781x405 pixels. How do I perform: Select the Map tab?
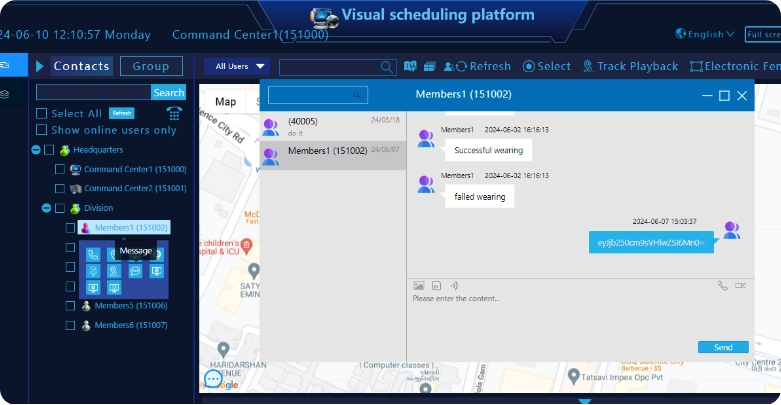pyautogui.click(x=226, y=101)
